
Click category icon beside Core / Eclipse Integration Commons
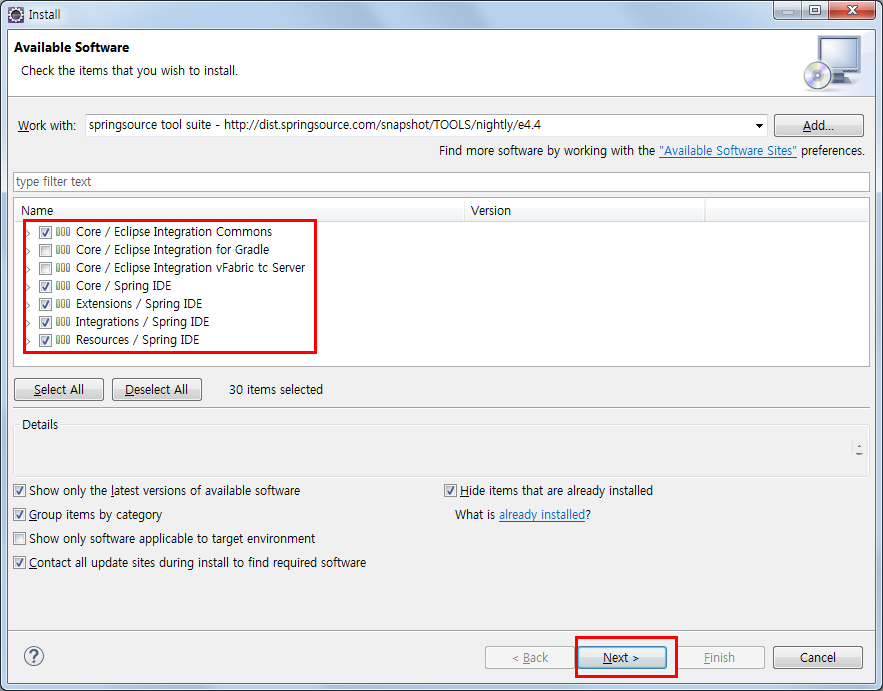(63, 231)
